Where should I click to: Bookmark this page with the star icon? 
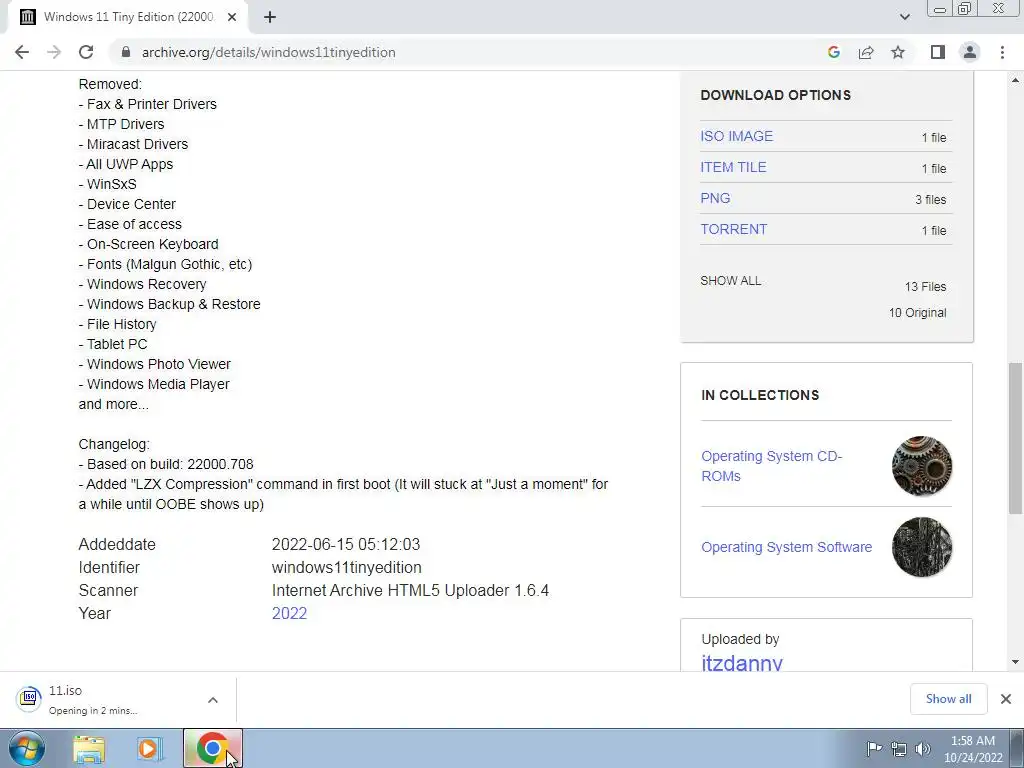click(x=898, y=52)
